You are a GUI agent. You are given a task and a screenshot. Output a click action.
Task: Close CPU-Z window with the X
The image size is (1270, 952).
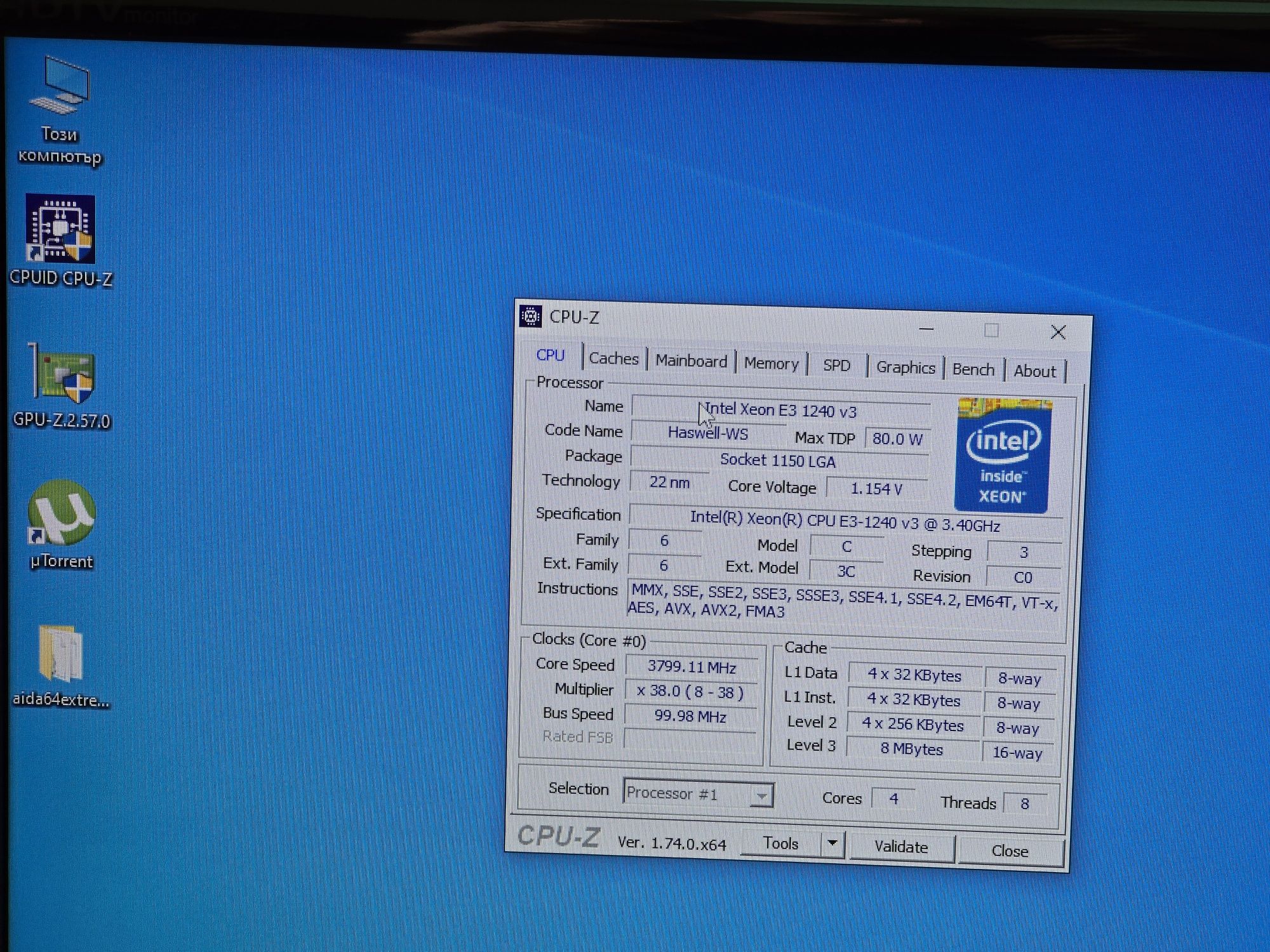tap(1058, 332)
